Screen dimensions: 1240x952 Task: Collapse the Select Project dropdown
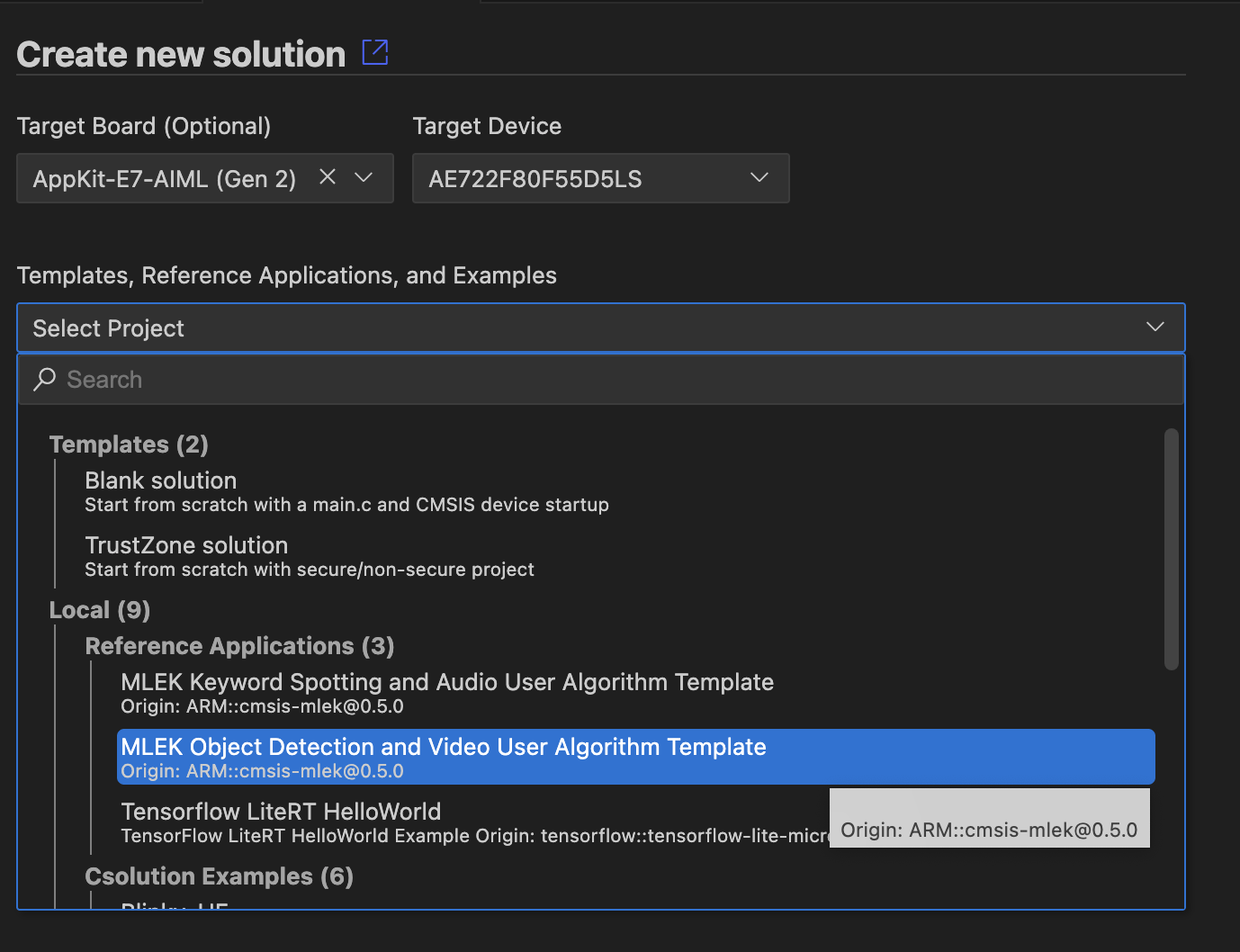(600, 328)
